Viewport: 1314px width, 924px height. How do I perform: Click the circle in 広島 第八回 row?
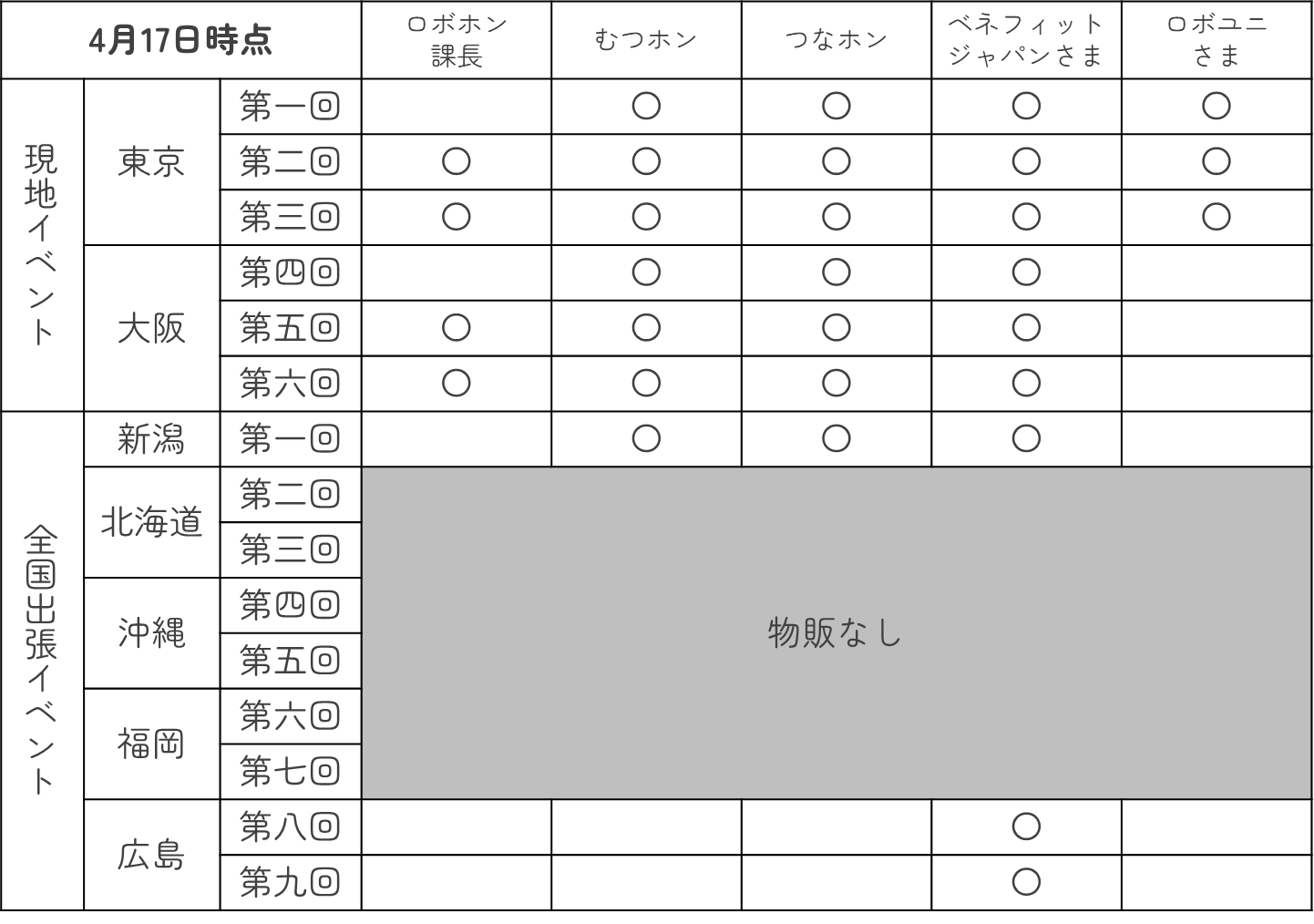pos(1026,827)
